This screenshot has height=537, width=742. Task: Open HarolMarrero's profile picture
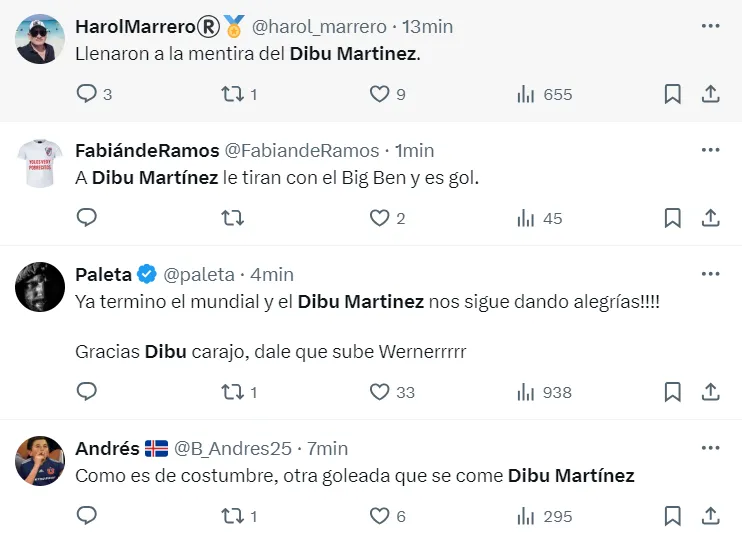click(x=40, y=39)
